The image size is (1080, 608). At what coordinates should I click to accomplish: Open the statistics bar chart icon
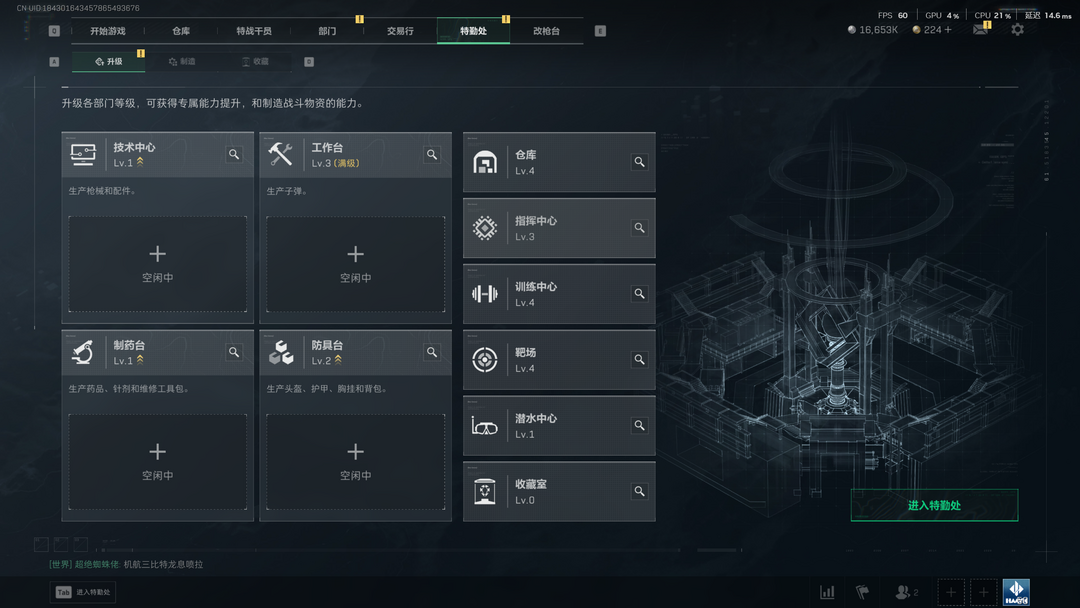(x=827, y=591)
